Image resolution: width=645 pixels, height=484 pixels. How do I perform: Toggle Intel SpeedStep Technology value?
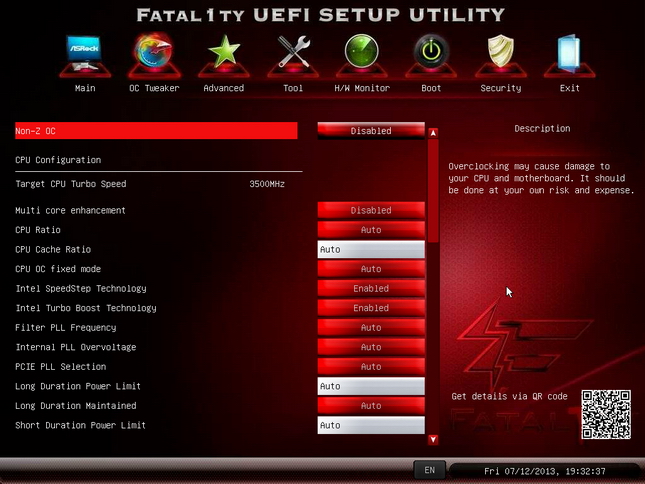[x=371, y=288]
